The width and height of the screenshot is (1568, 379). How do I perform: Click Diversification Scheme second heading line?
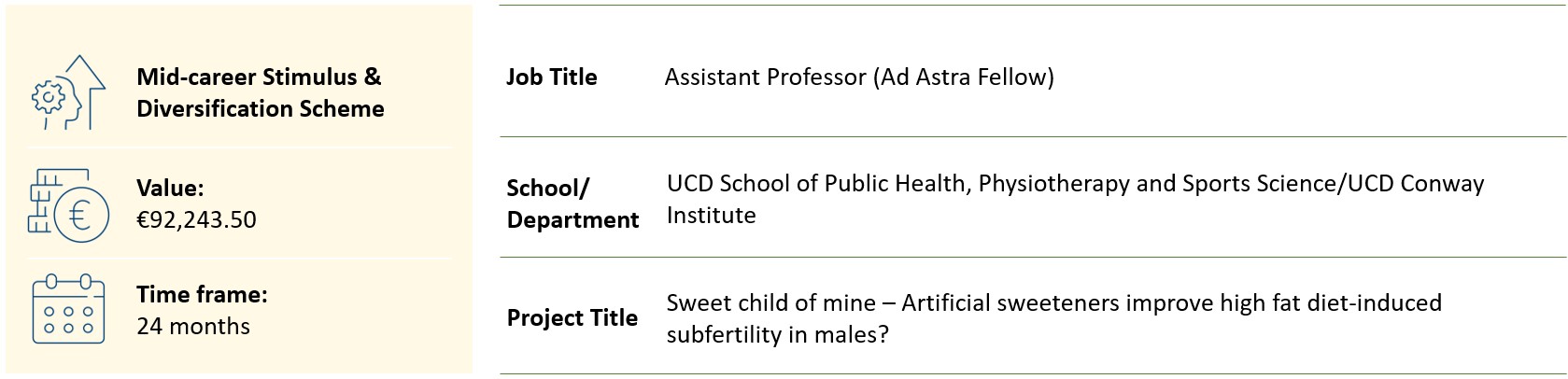260,108
